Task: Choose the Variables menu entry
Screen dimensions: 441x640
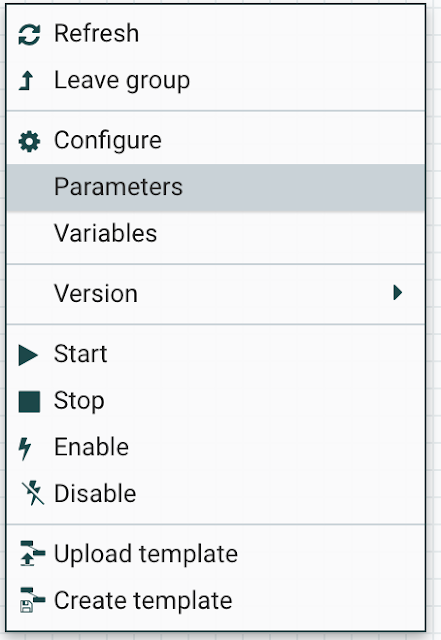Action: [x=106, y=233]
